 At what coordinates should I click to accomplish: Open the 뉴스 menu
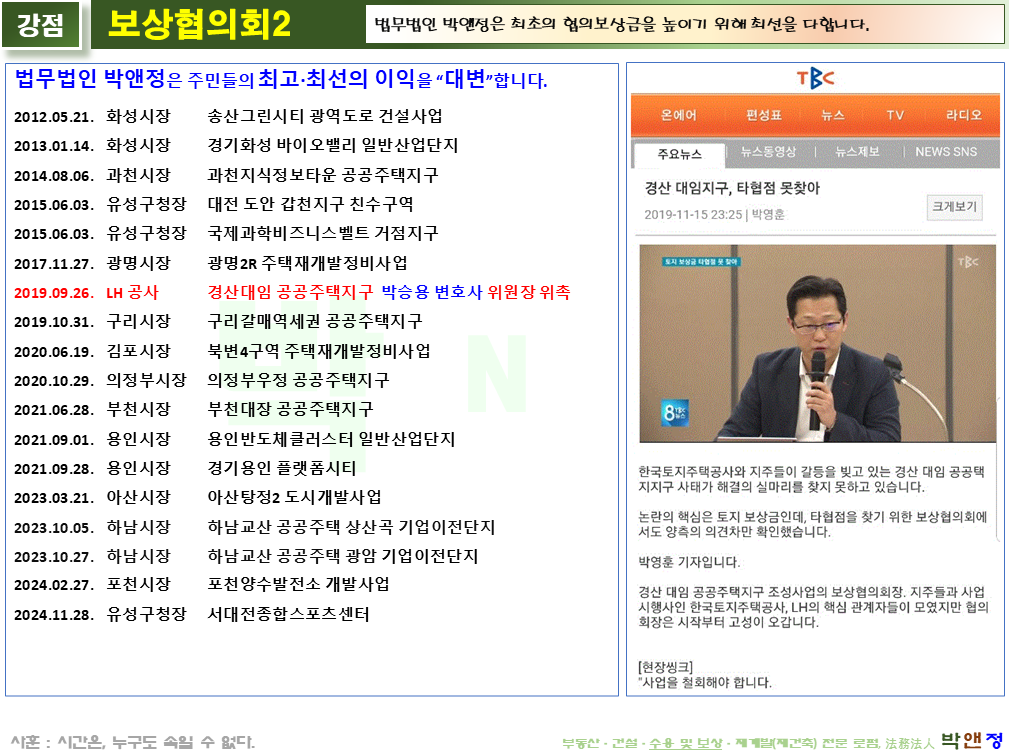click(x=833, y=115)
